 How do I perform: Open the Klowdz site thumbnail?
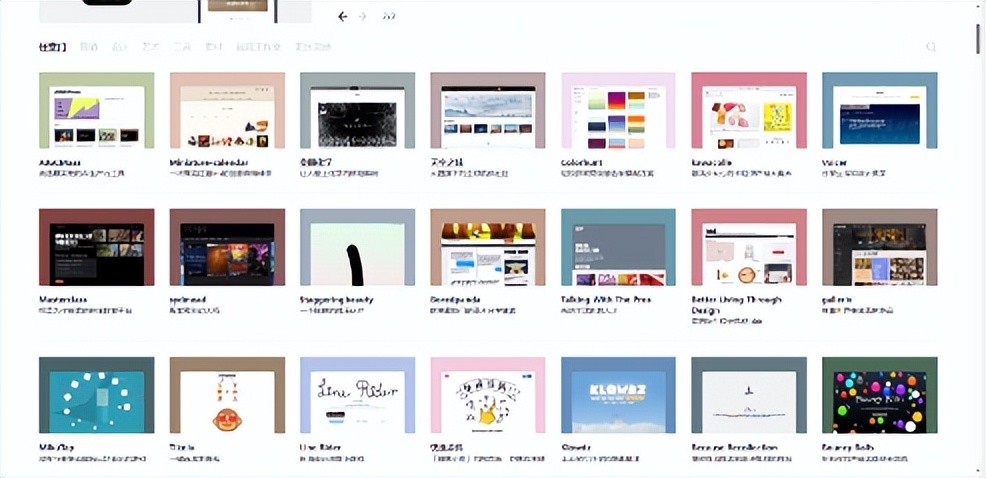pyautogui.click(x=618, y=395)
